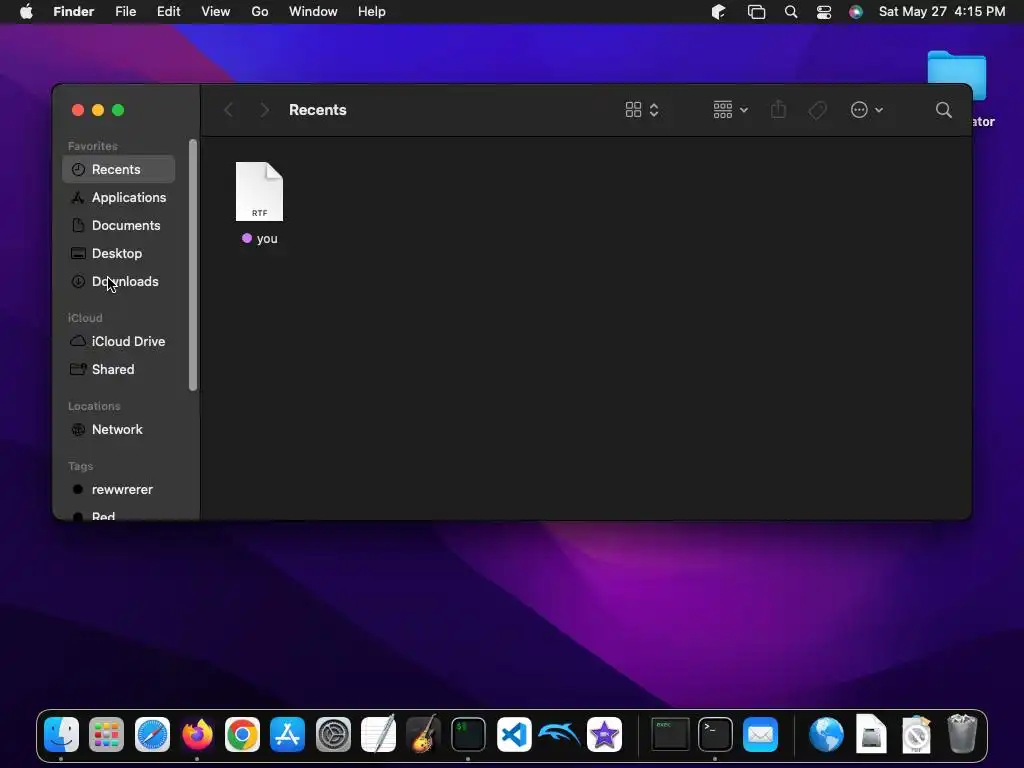The width and height of the screenshot is (1024, 768).
Task: Launch GarageBand from the Dock
Action: pos(423,735)
